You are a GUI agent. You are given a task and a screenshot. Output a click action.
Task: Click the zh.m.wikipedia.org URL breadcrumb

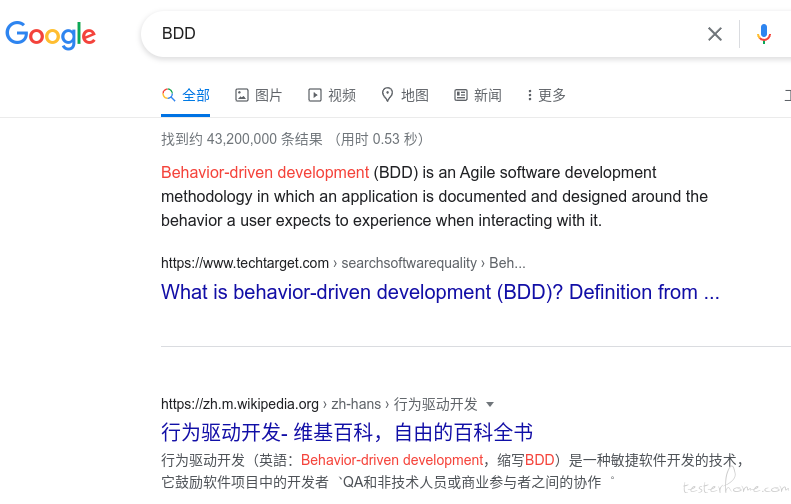(x=319, y=404)
